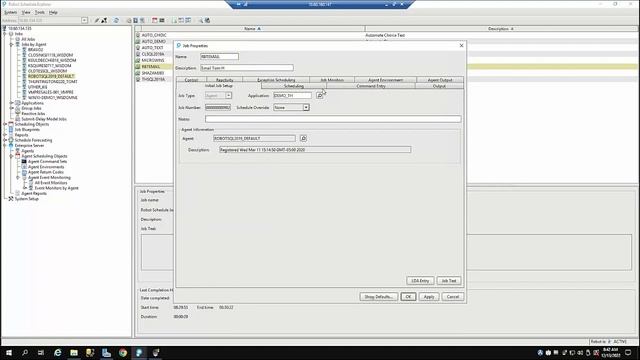Viewport: 640px width, 360px height.
Task: Click the Agent finder icon
Action: tap(303, 138)
